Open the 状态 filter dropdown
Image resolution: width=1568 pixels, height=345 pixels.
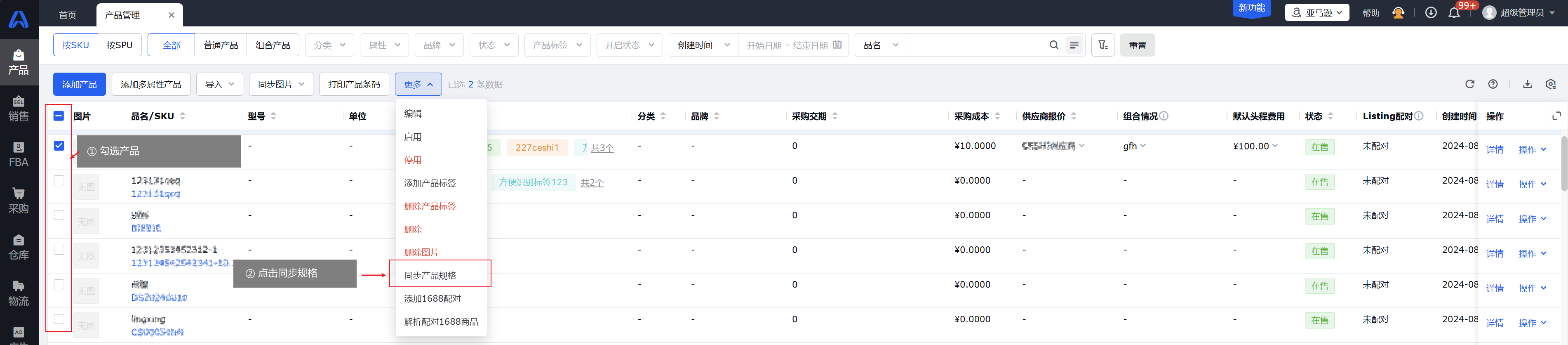click(494, 45)
